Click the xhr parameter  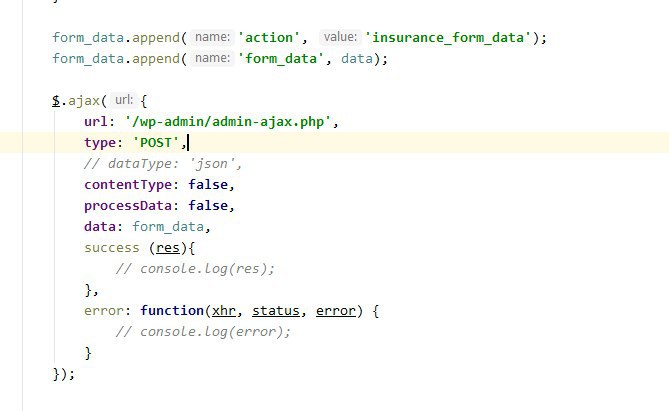coord(224,311)
